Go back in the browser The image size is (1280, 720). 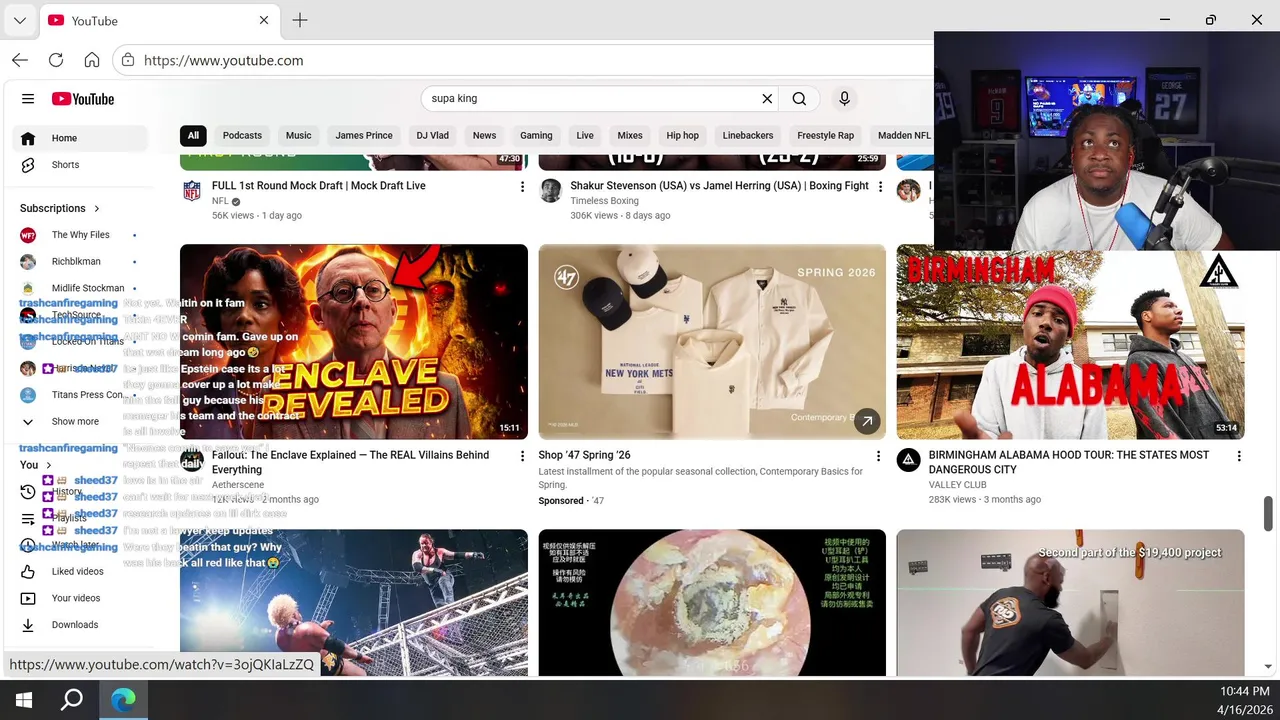[20, 60]
